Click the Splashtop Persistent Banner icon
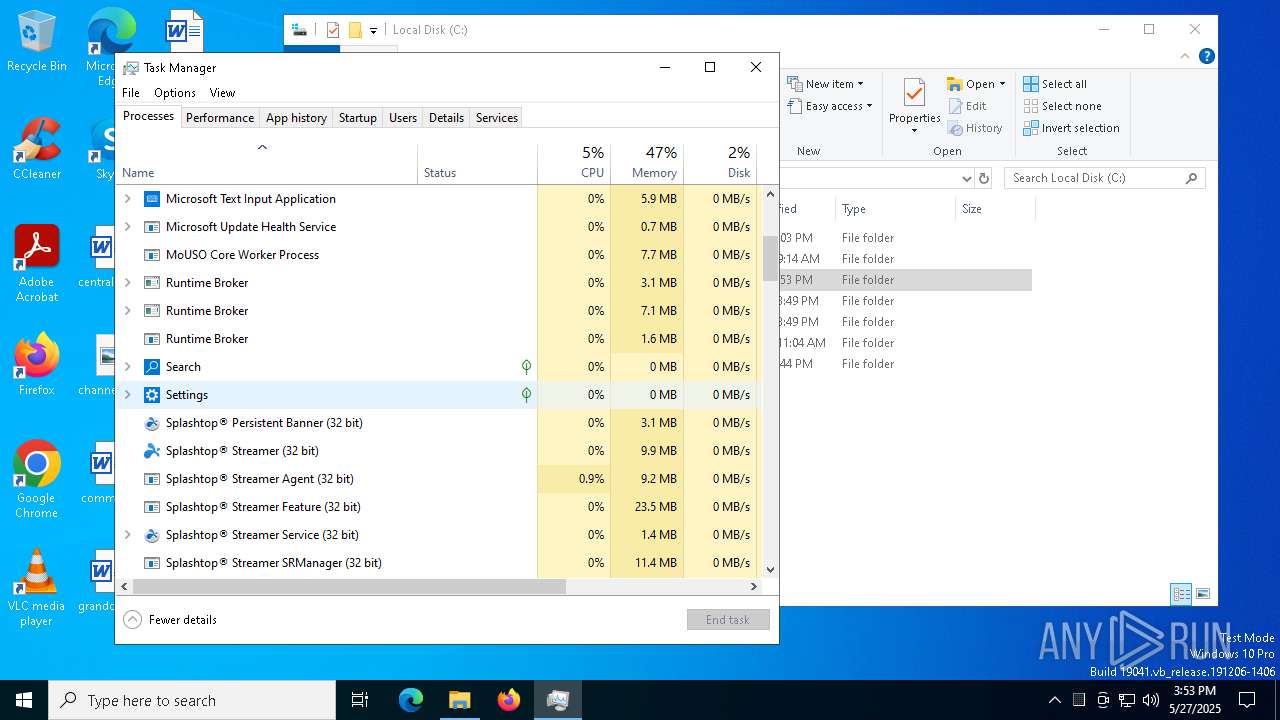 click(152, 423)
